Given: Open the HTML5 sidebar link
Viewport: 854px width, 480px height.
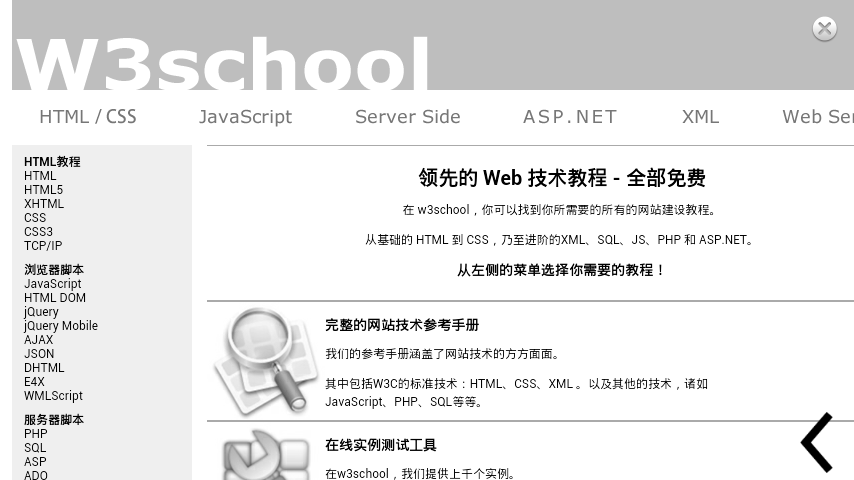Looking at the screenshot, I should point(44,190).
